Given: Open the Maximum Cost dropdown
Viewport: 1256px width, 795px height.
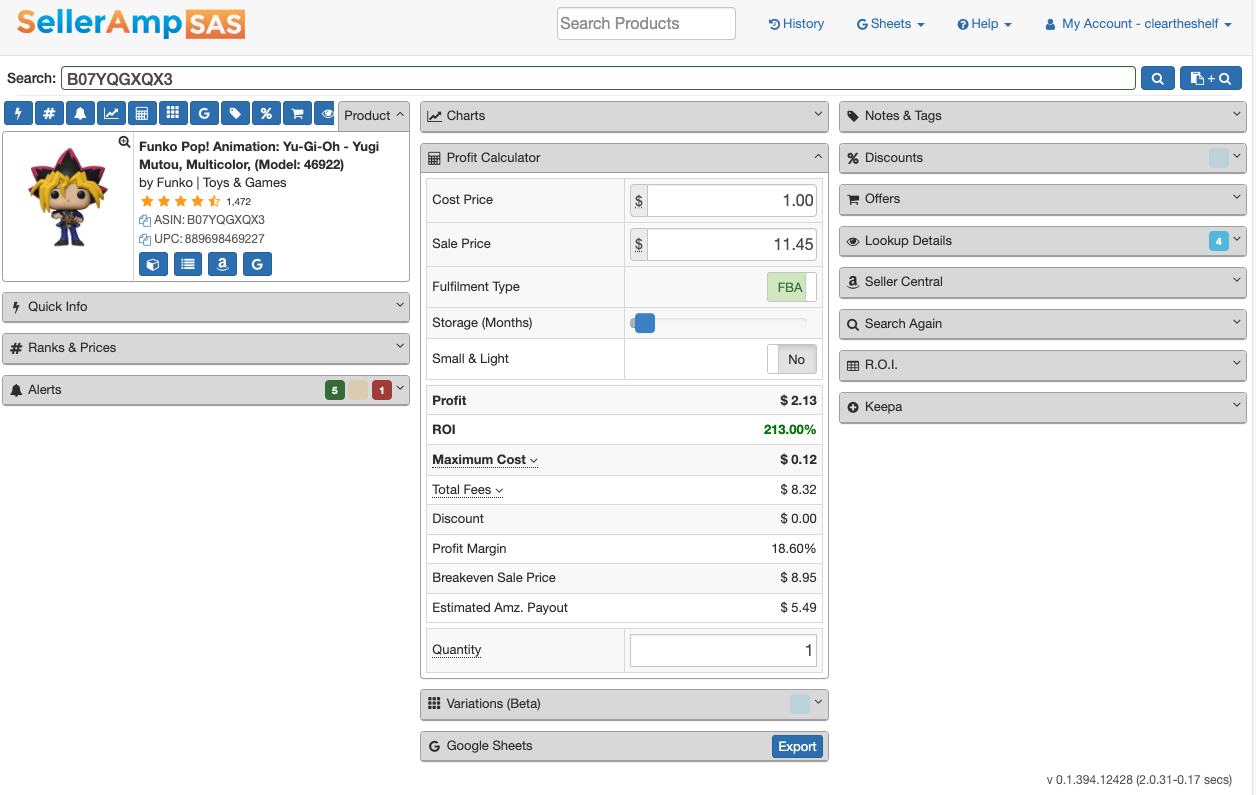Looking at the screenshot, I should coord(485,460).
